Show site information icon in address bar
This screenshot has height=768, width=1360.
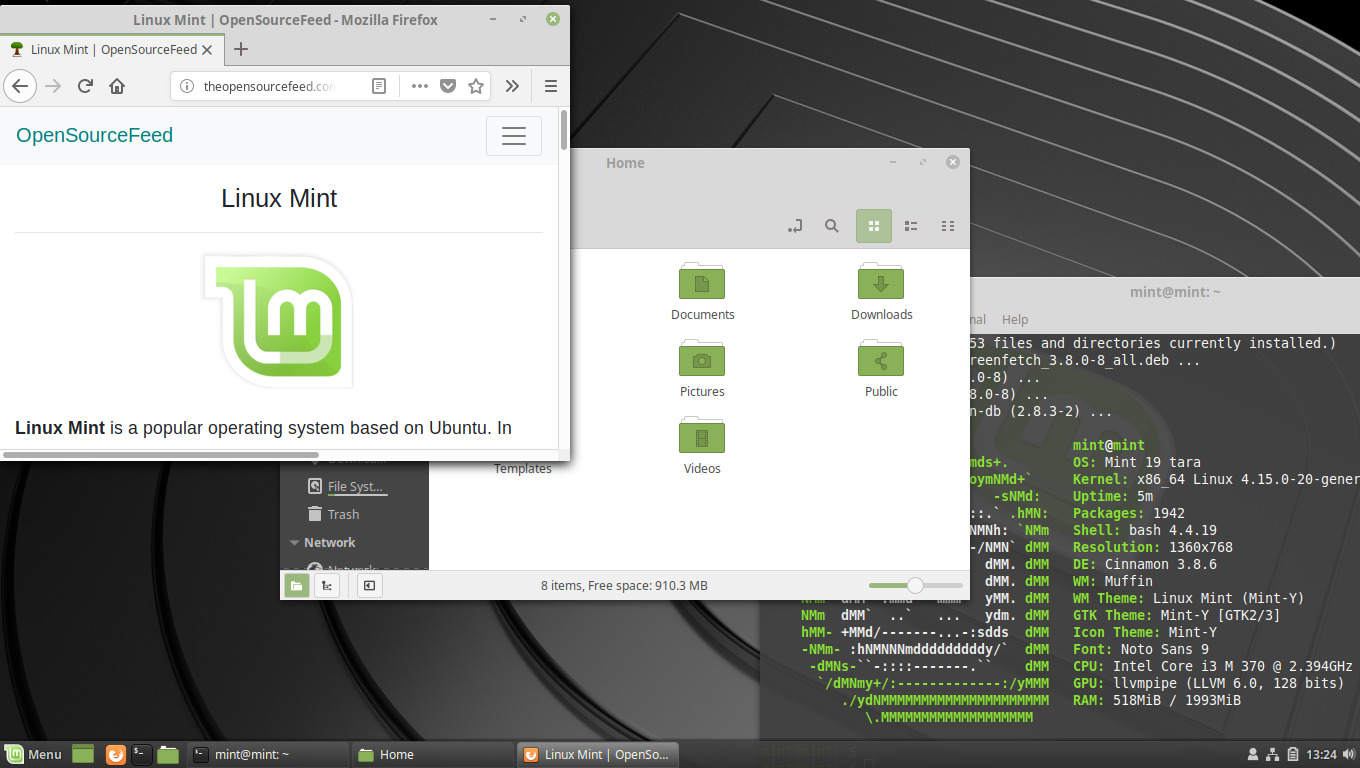pos(186,86)
